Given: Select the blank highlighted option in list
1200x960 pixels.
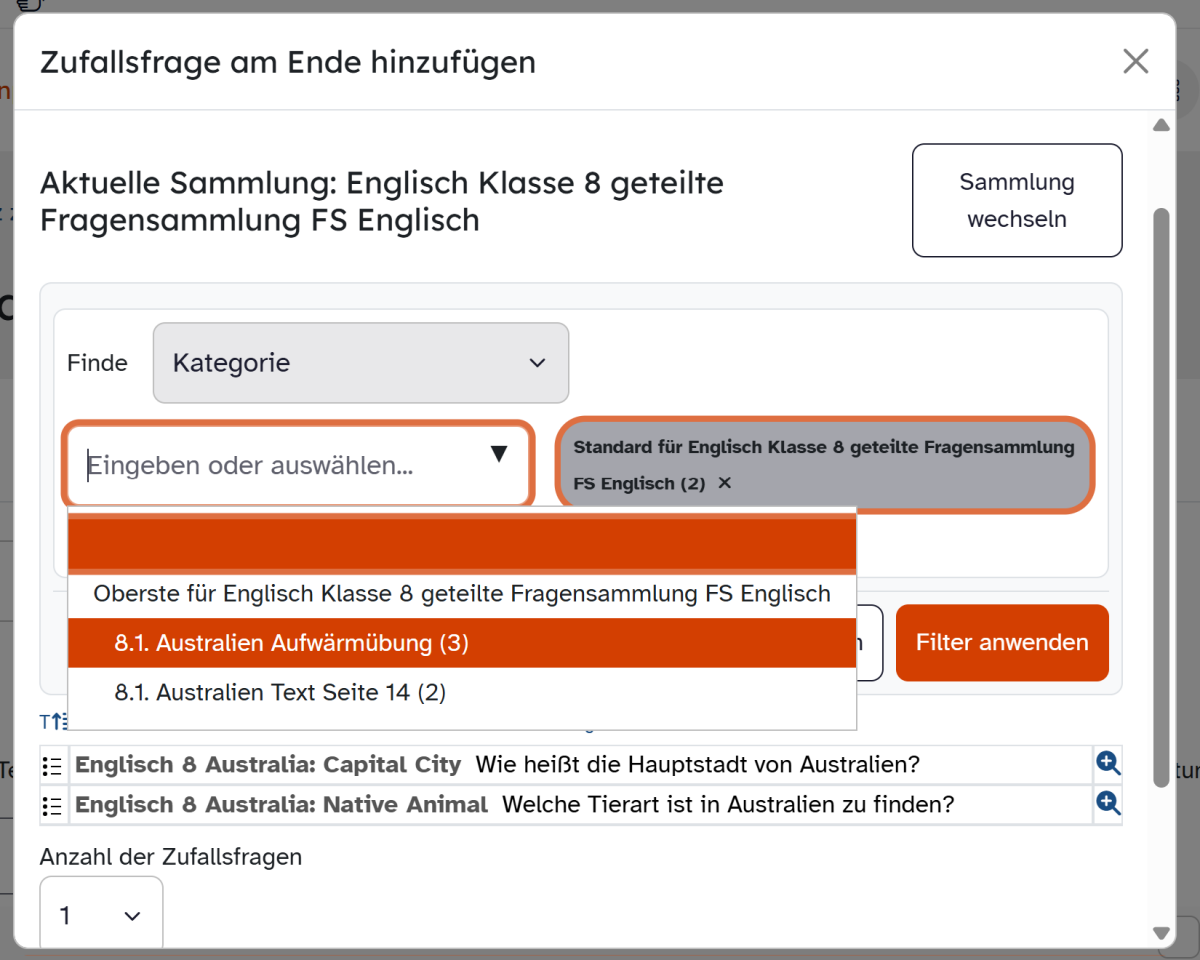Looking at the screenshot, I should pyautogui.click(x=461, y=545).
